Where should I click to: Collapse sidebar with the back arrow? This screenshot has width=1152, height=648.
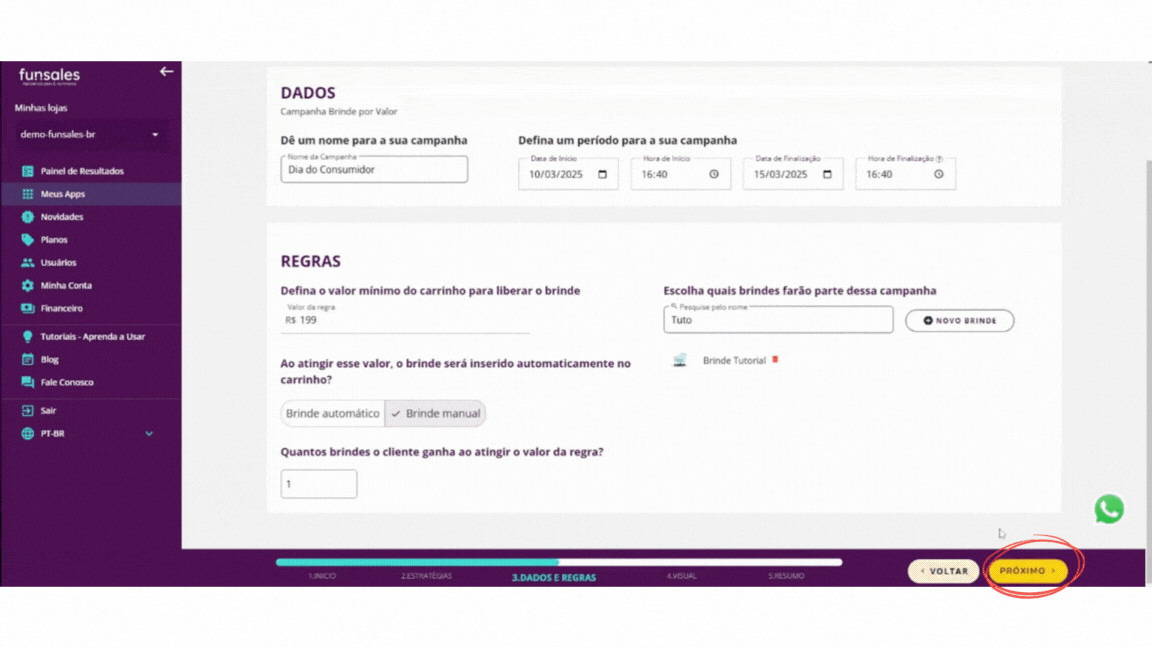click(x=166, y=71)
